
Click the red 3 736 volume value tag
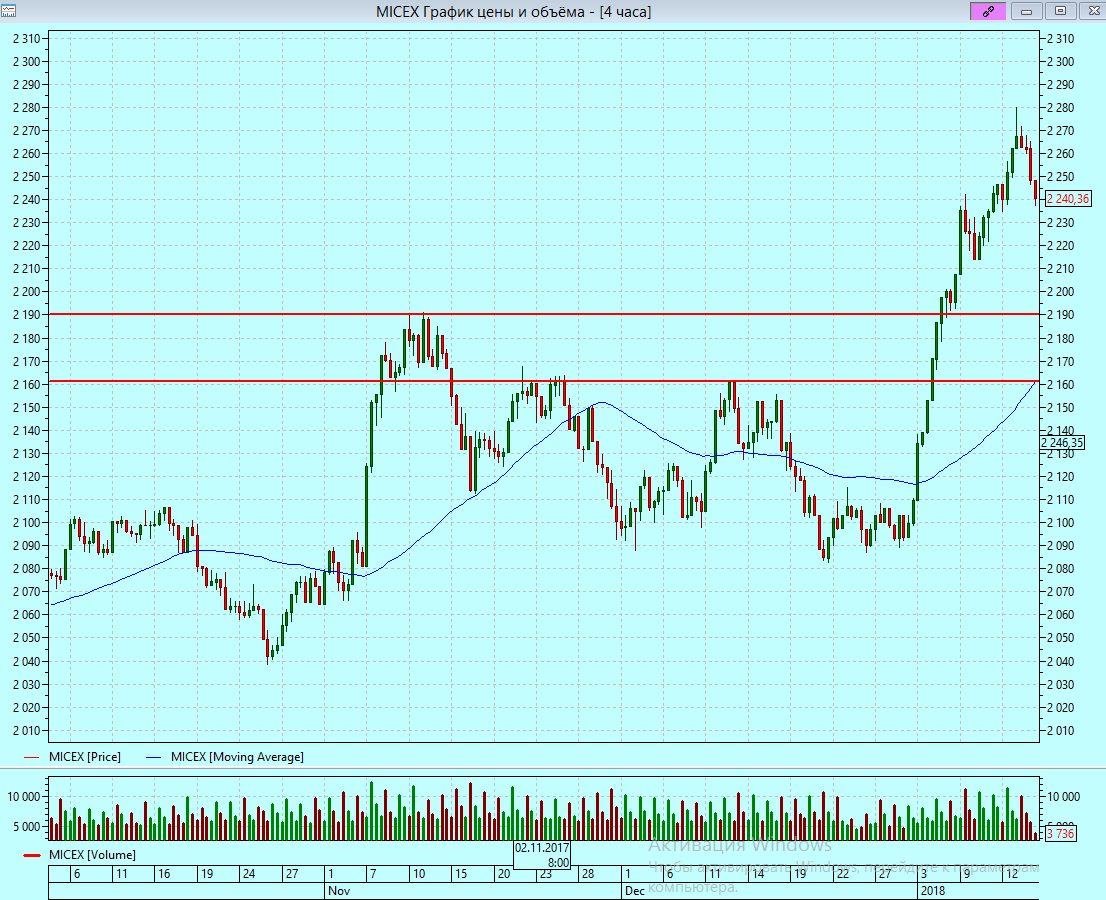(1060, 834)
